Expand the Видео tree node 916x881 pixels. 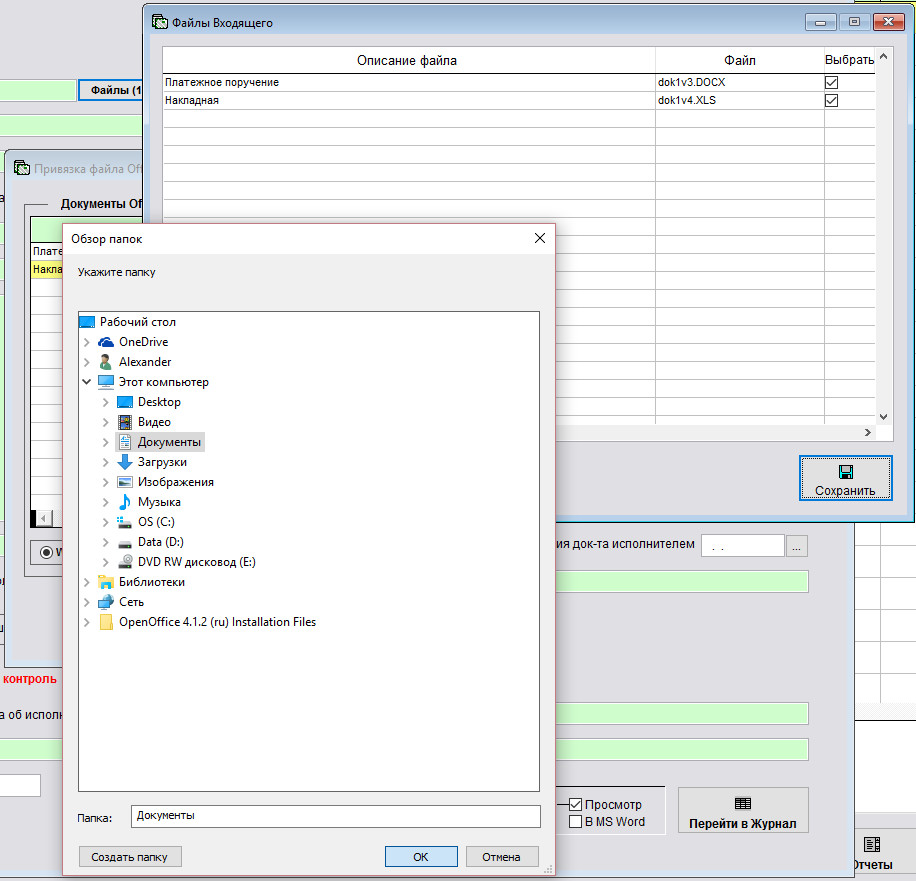[105, 422]
